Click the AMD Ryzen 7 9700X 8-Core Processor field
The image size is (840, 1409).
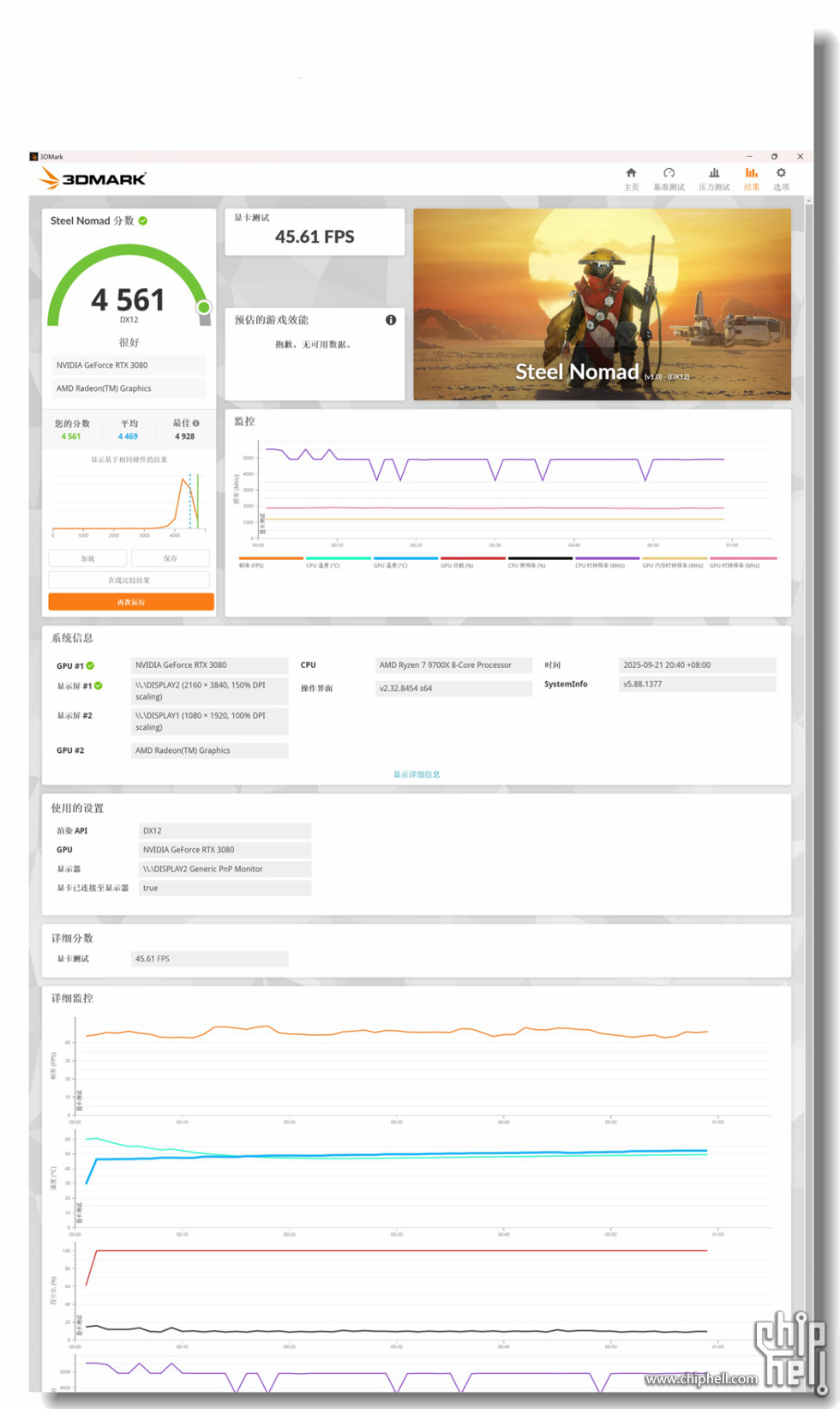(453, 665)
